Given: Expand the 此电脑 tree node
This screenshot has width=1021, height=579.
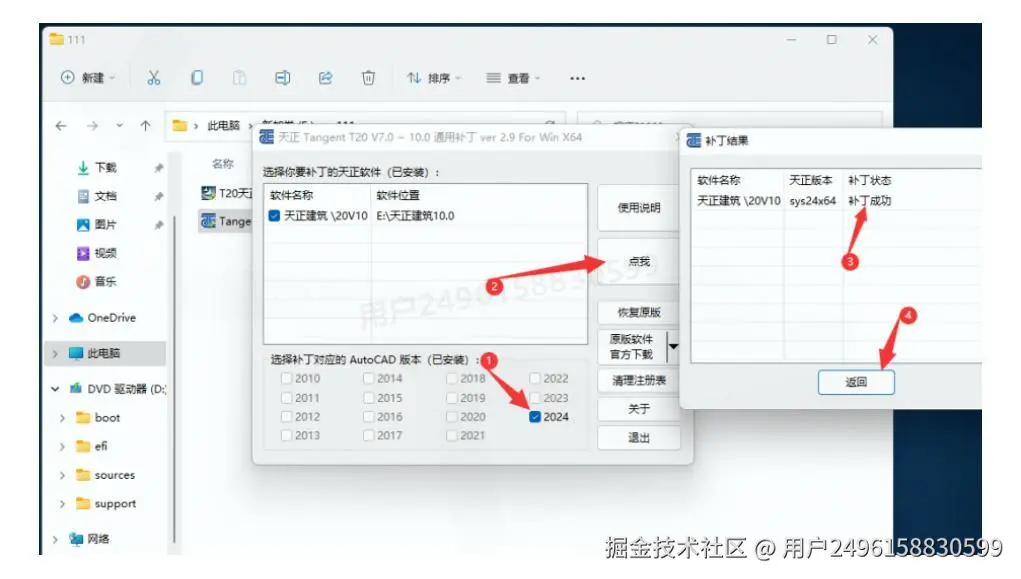Looking at the screenshot, I should pyautogui.click(x=55, y=353).
